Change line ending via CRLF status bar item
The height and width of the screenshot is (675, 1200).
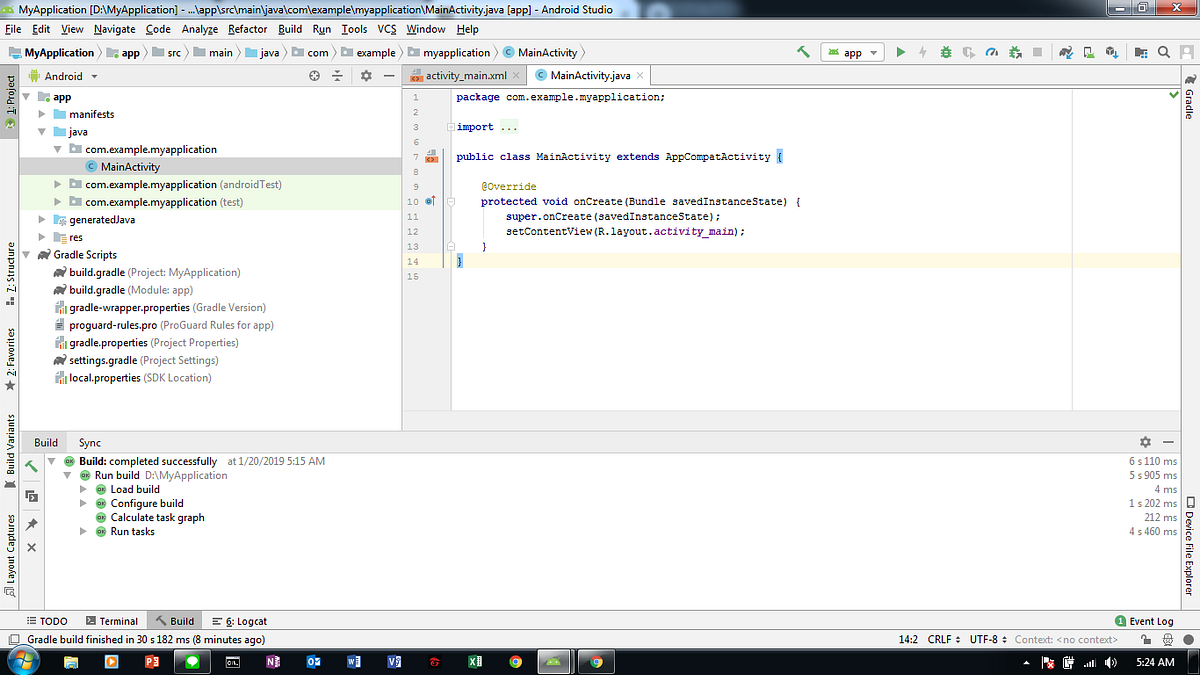pyautogui.click(x=937, y=638)
